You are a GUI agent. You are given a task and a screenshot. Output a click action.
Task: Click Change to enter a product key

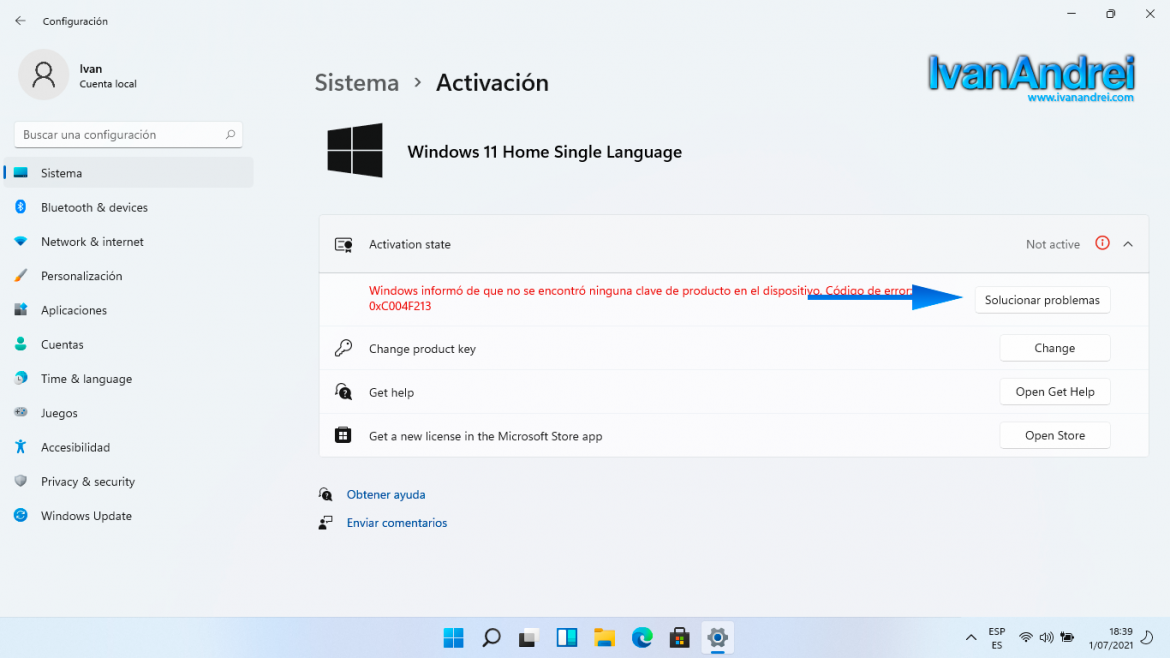[1054, 347]
